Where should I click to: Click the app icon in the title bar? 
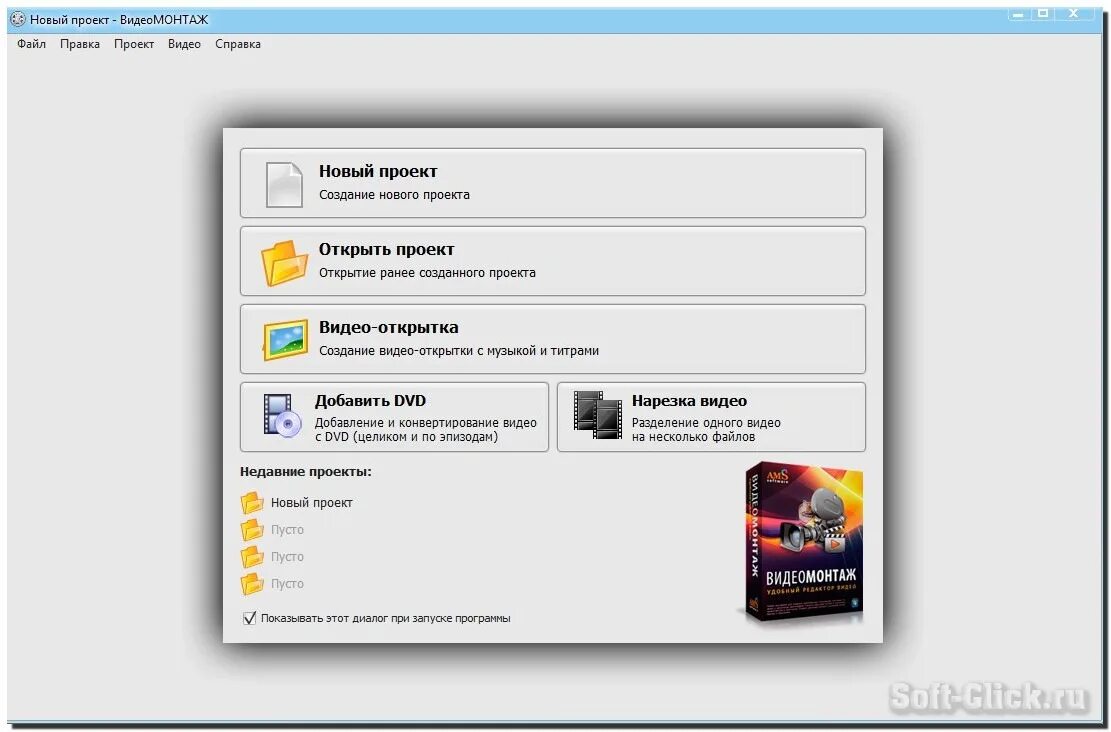pyautogui.click(x=18, y=19)
